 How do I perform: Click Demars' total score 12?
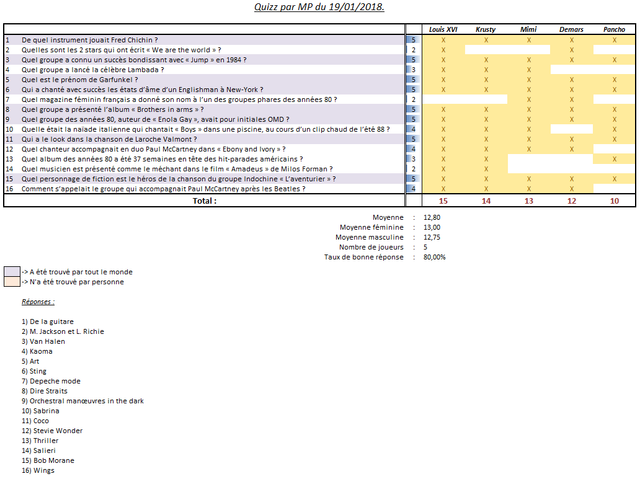571,201
